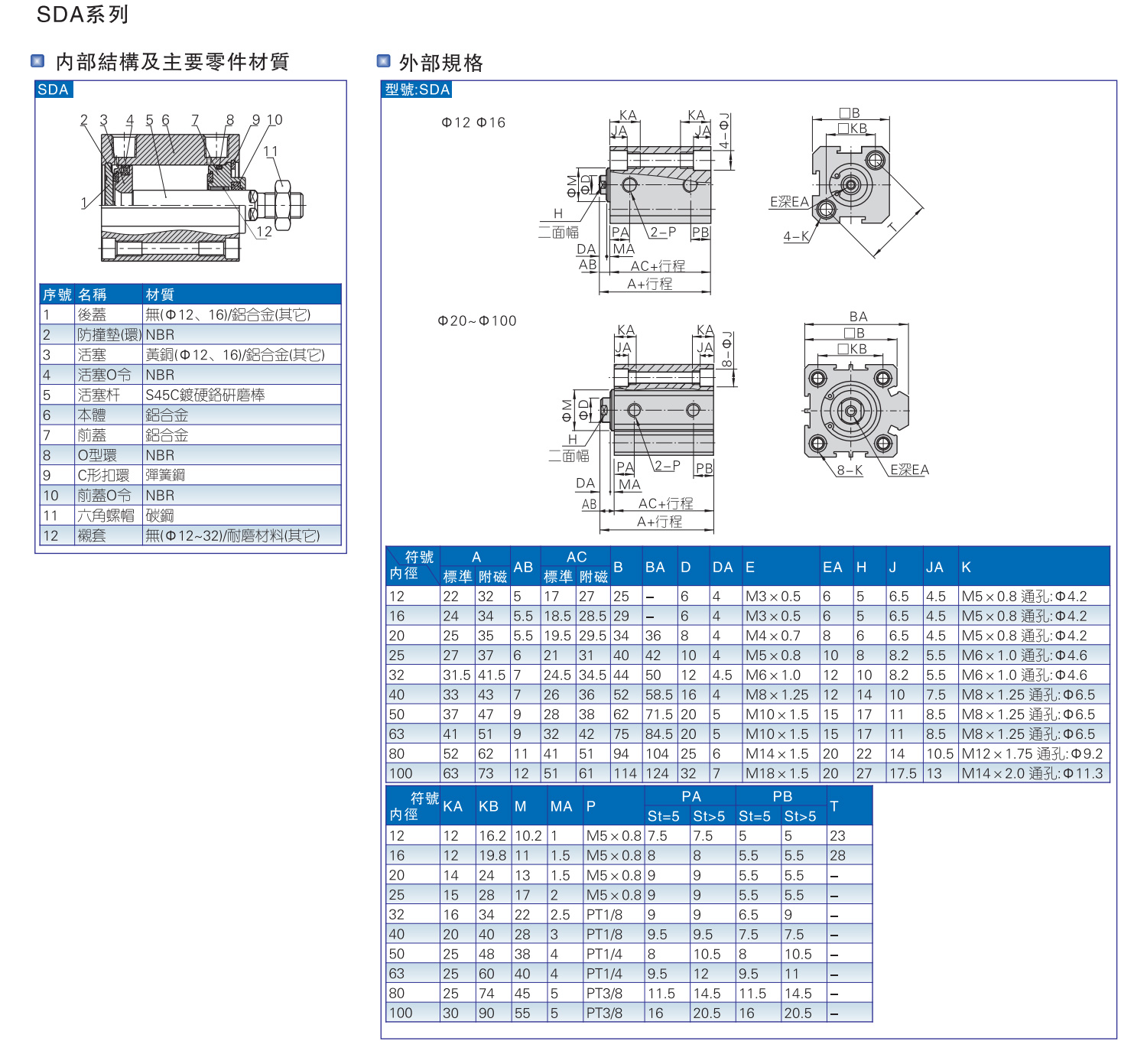Click the M14×2.0 通孔:Φ11.3 cell
This screenshot has width=1147, height=1064.
point(1032,773)
